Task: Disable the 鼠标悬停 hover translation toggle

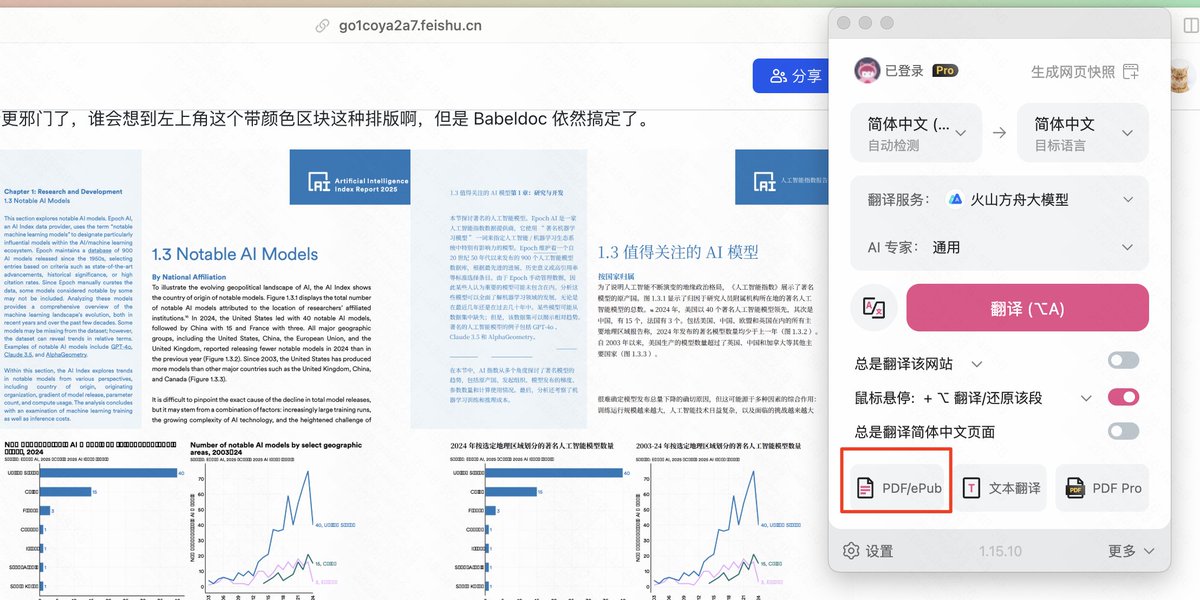Action: [x=1123, y=398]
